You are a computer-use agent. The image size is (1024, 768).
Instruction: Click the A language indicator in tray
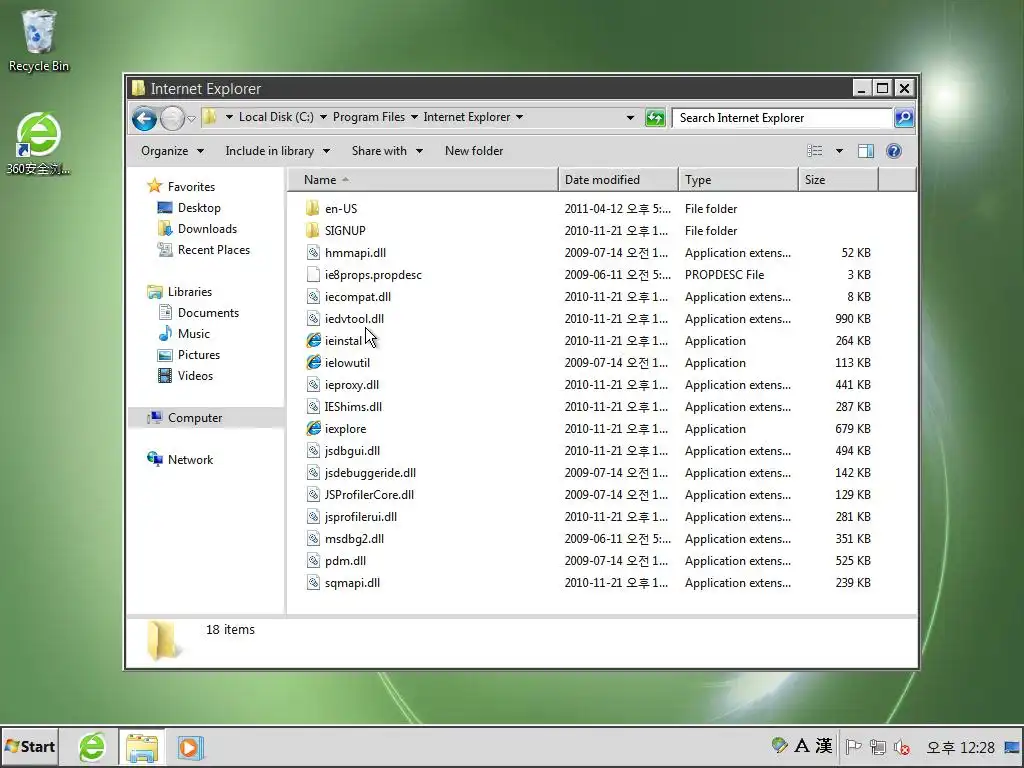802,746
